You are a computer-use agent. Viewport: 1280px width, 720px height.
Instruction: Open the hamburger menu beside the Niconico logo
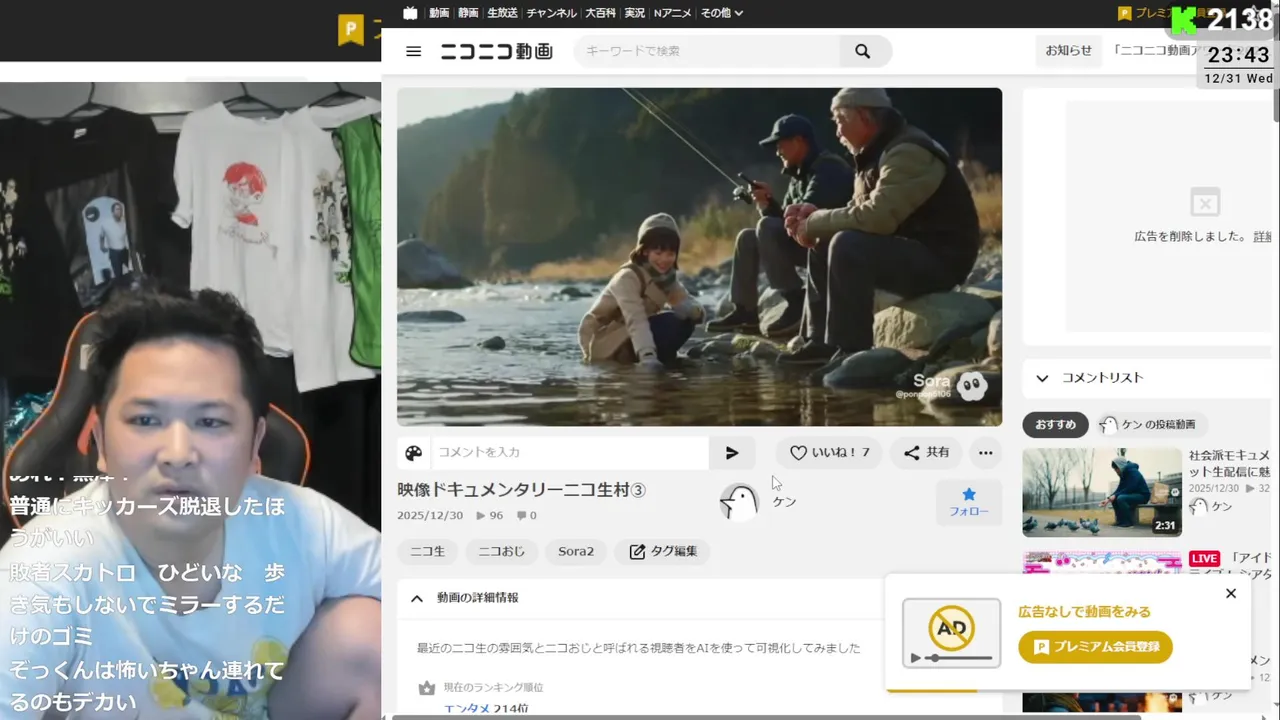(x=413, y=51)
